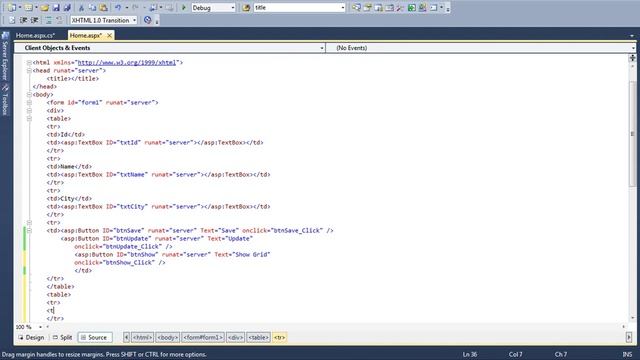The image size is (640, 360).
Task: Open the Server Explorer side panel
Action: (5, 56)
